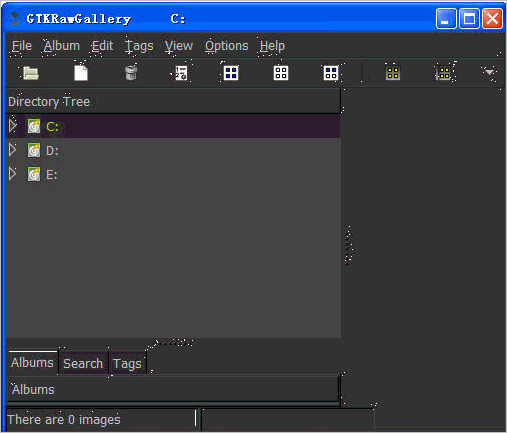The width and height of the screenshot is (507, 433).
Task: Click the open folder toolbar icon
Action: pyautogui.click(x=31, y=73)
